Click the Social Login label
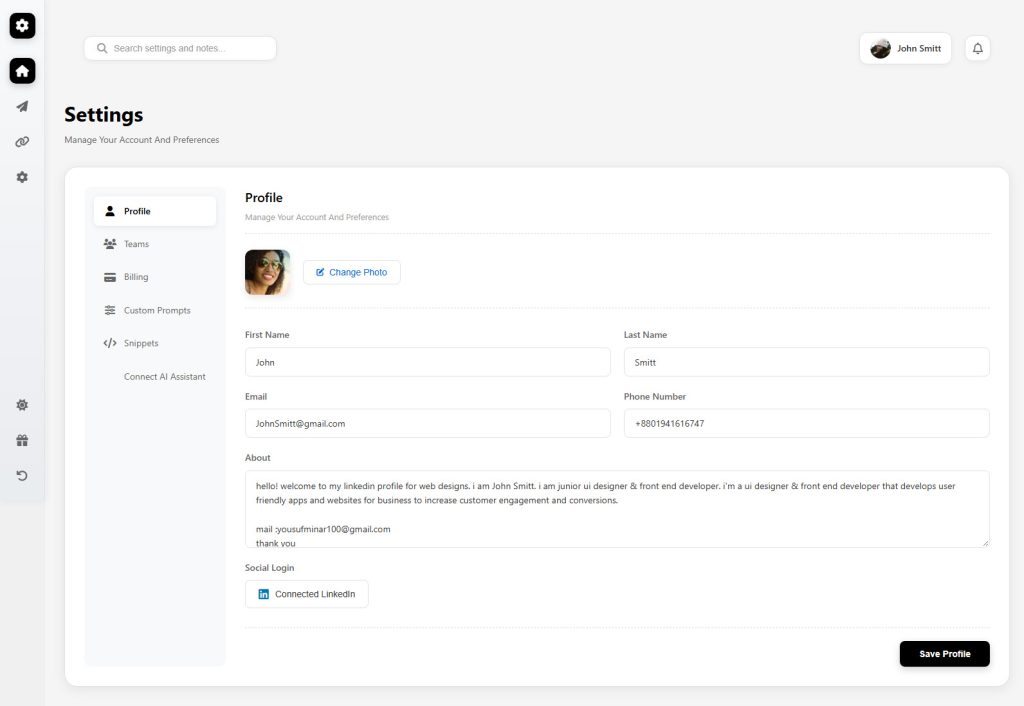1024x706 pixels. [x=270, y=568]
